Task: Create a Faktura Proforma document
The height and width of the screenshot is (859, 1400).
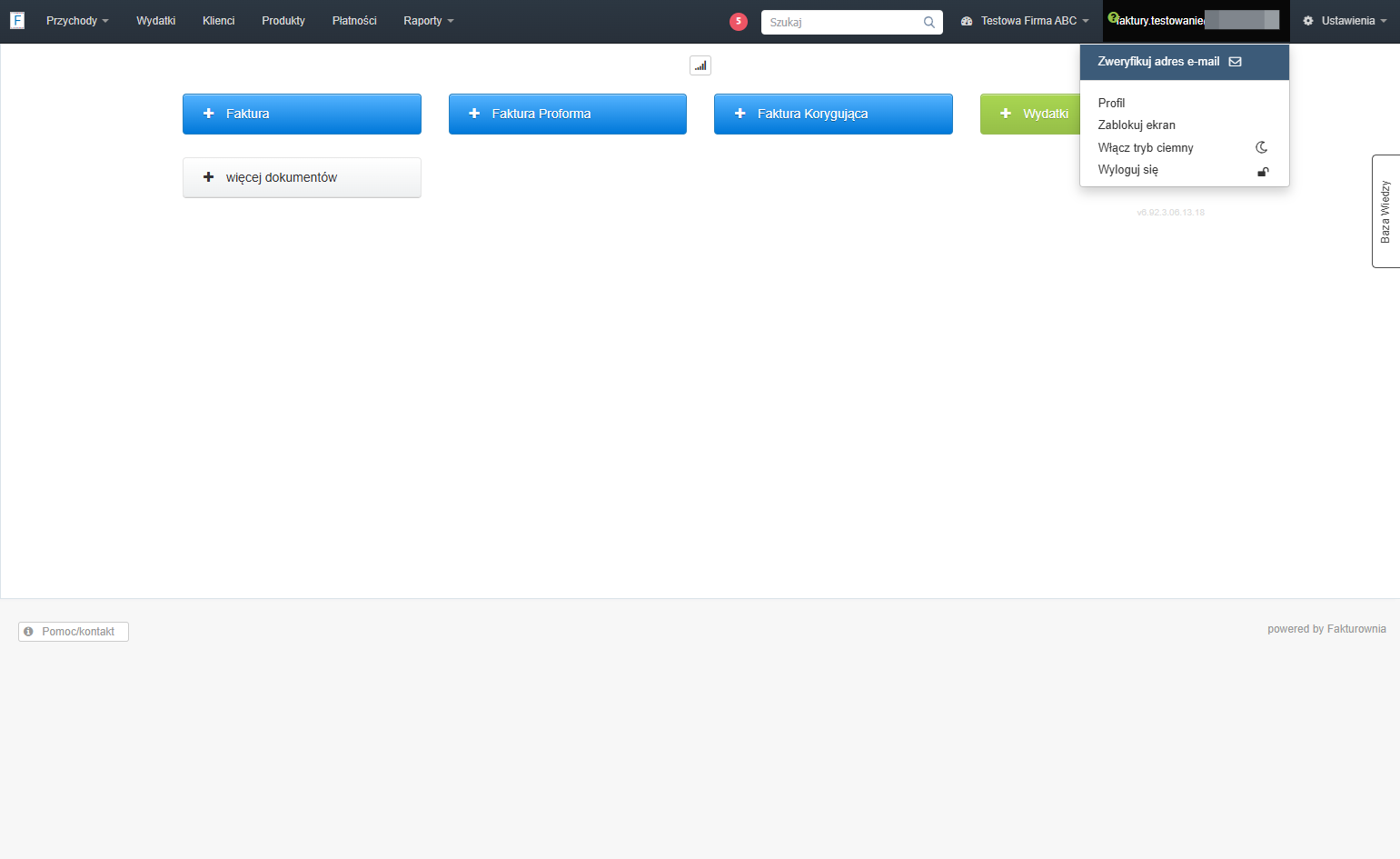Action: [568, 114]
